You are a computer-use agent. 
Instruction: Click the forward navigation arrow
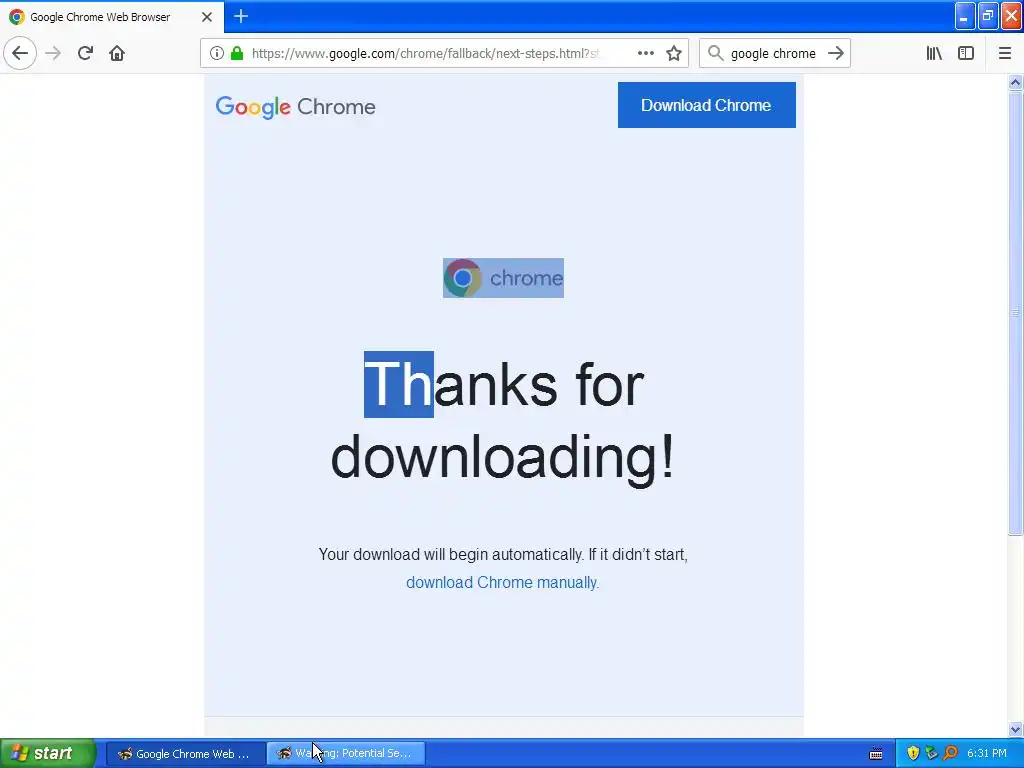click(x=54, y=54)
